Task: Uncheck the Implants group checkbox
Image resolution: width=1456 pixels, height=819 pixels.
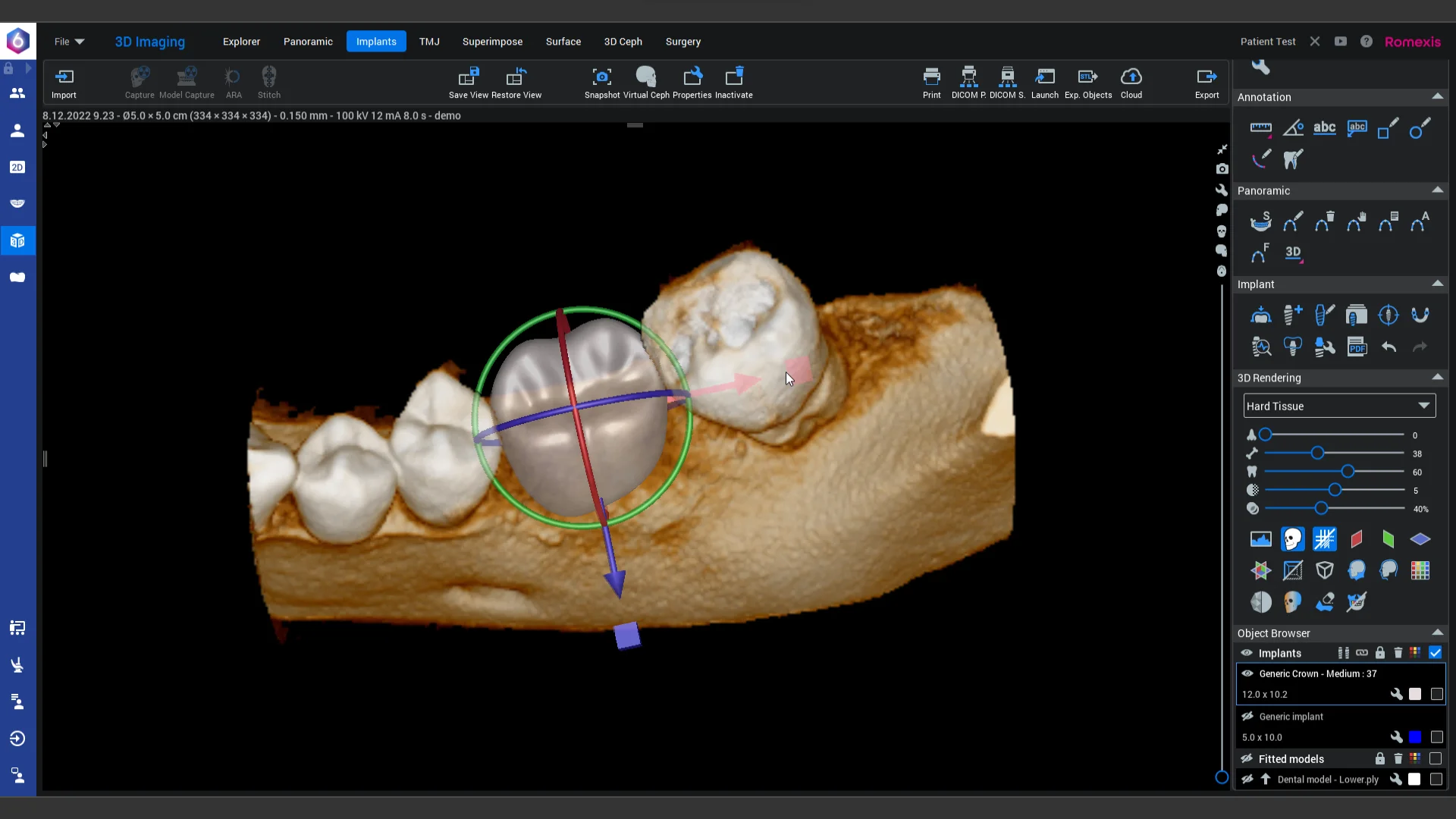Action: click(1435, 653)
